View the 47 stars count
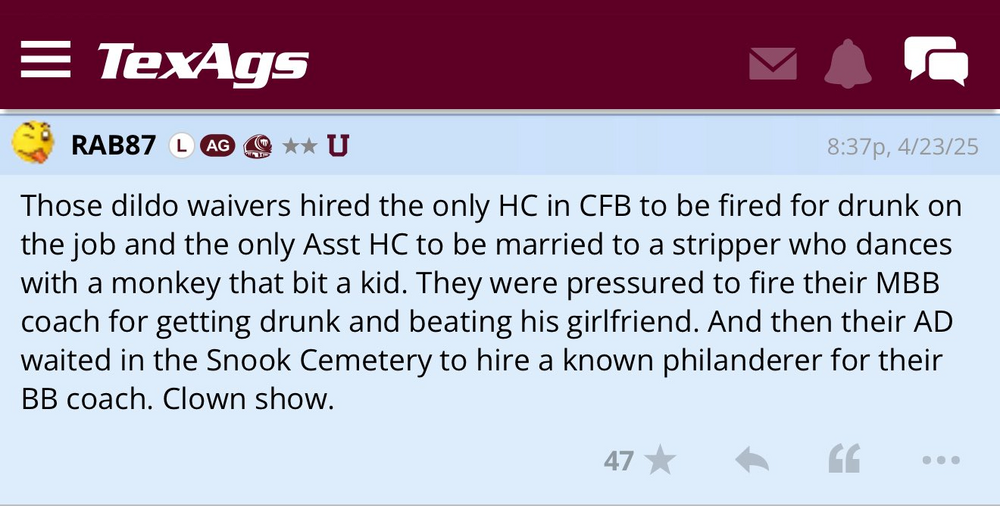Viewport: 1000px width, 506px height. click(x=619, y=461)
